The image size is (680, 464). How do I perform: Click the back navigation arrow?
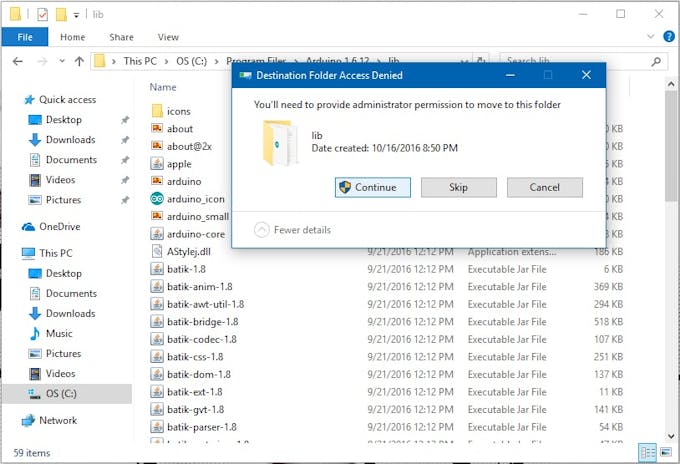click(18, 61)
